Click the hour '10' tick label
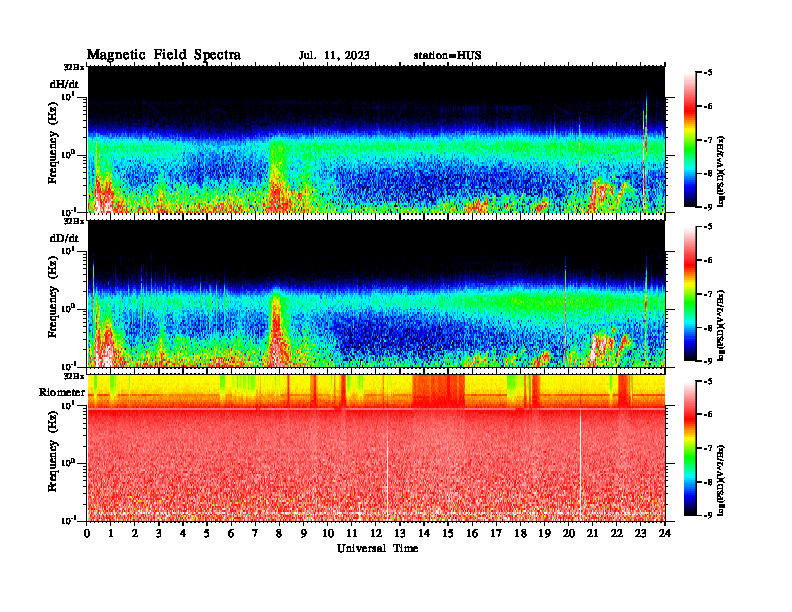Screen dimensions: 792x612 (328, 533)
